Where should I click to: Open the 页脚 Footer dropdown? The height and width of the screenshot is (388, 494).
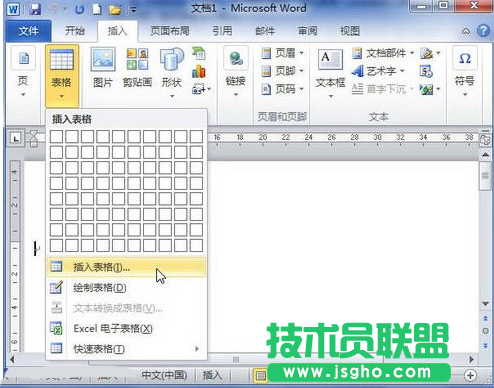[x=283, y=71]
